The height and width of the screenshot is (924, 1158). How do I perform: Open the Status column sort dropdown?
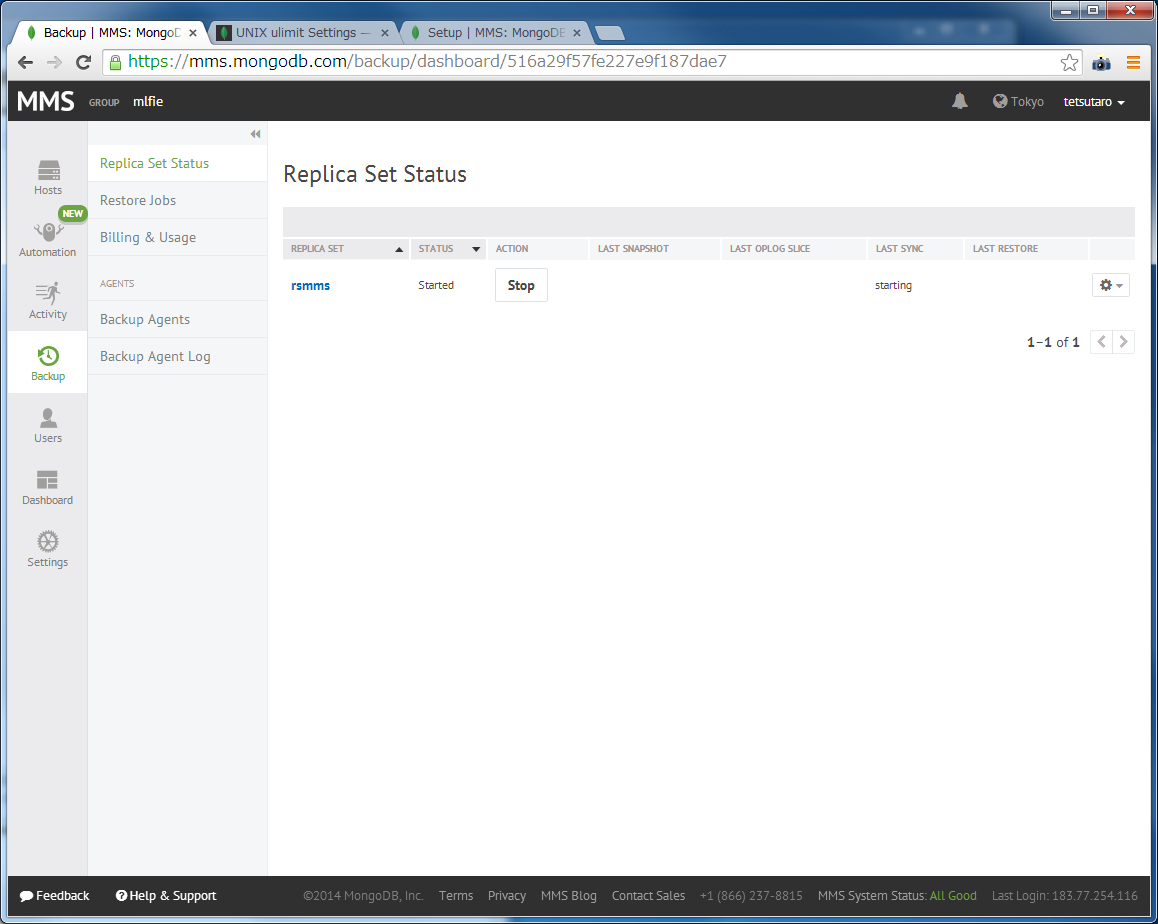[x=476, y=249]
